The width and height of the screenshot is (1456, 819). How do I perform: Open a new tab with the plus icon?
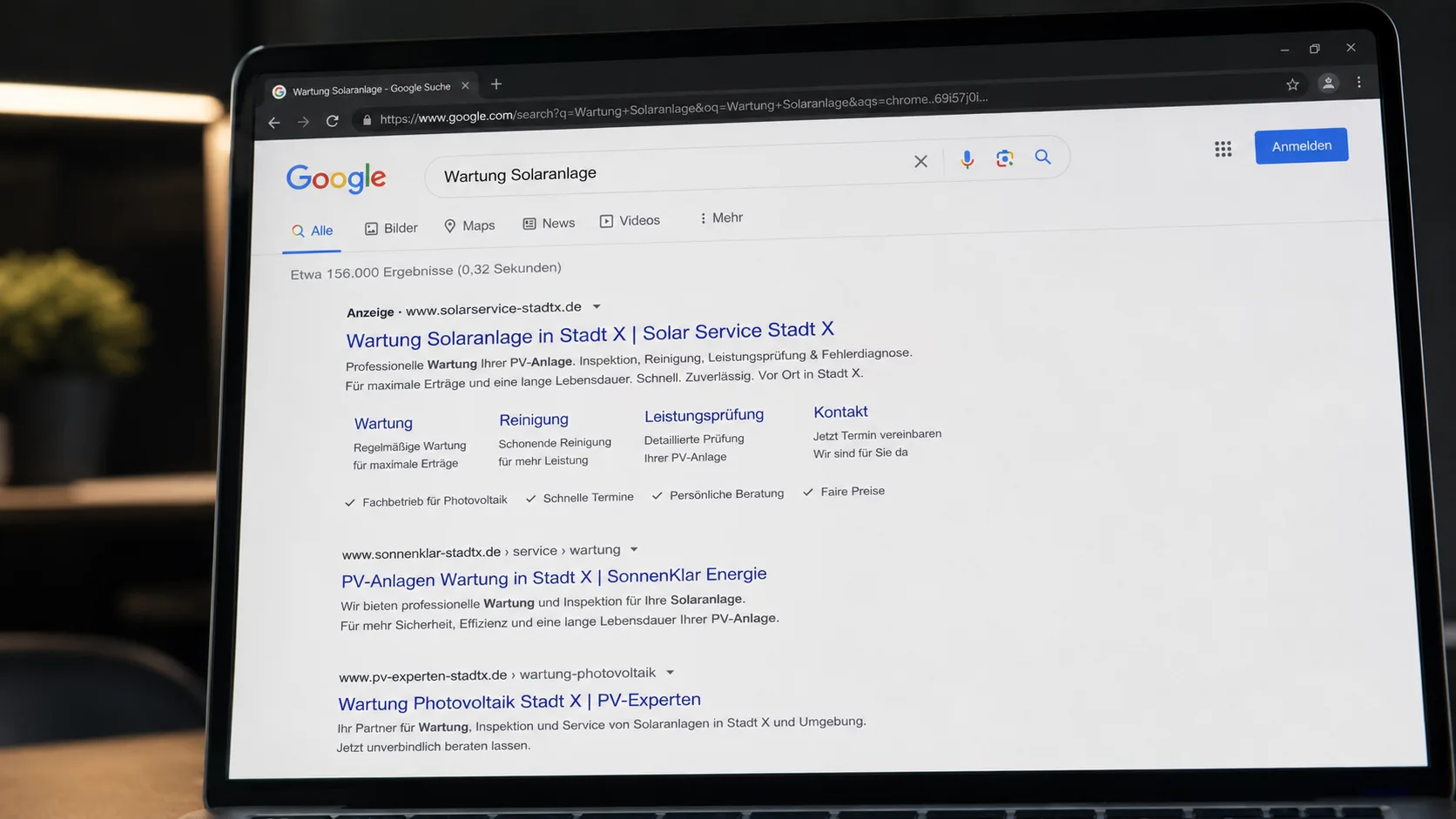(496, 84)
